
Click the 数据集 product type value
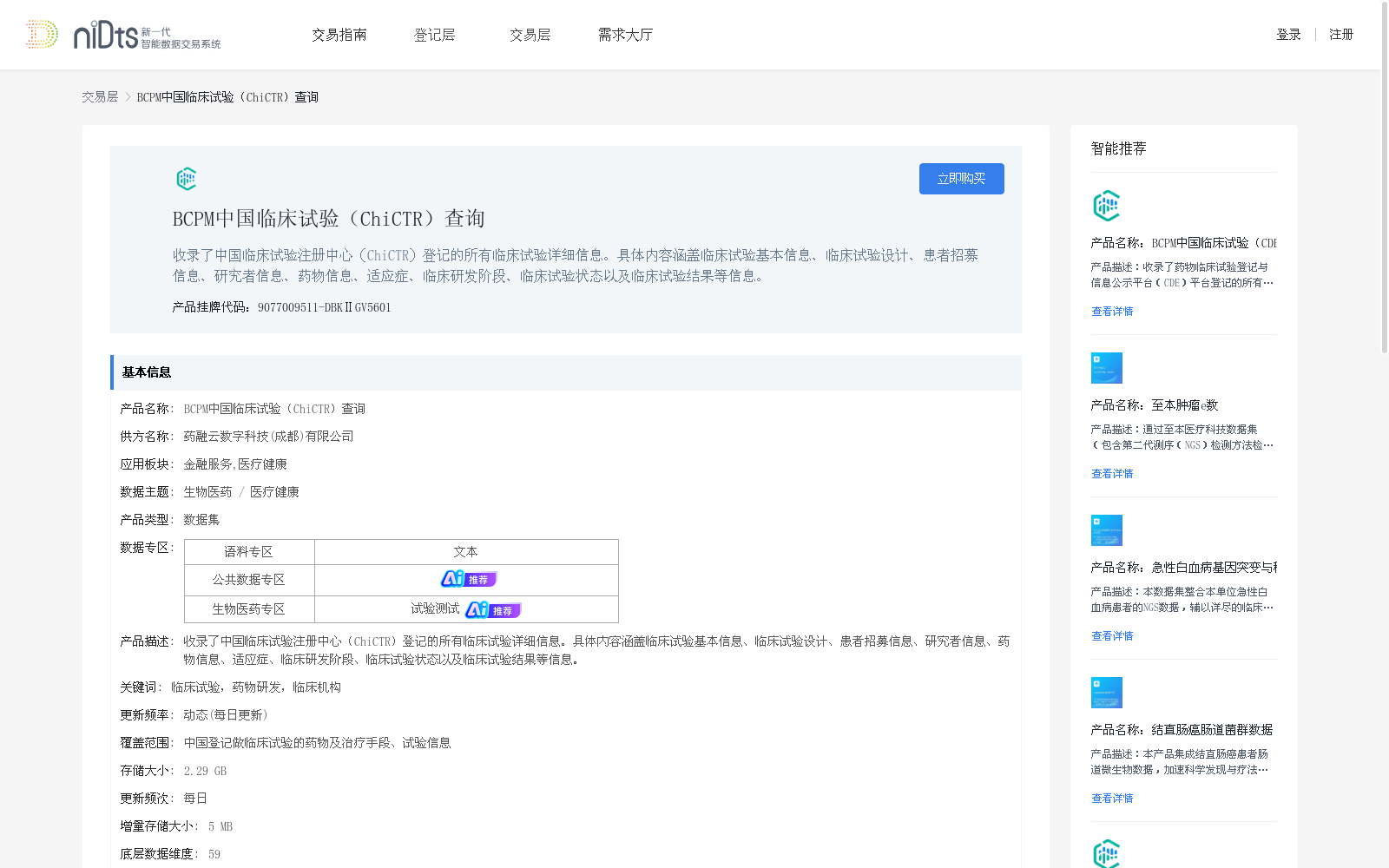(x=201, y=520)
